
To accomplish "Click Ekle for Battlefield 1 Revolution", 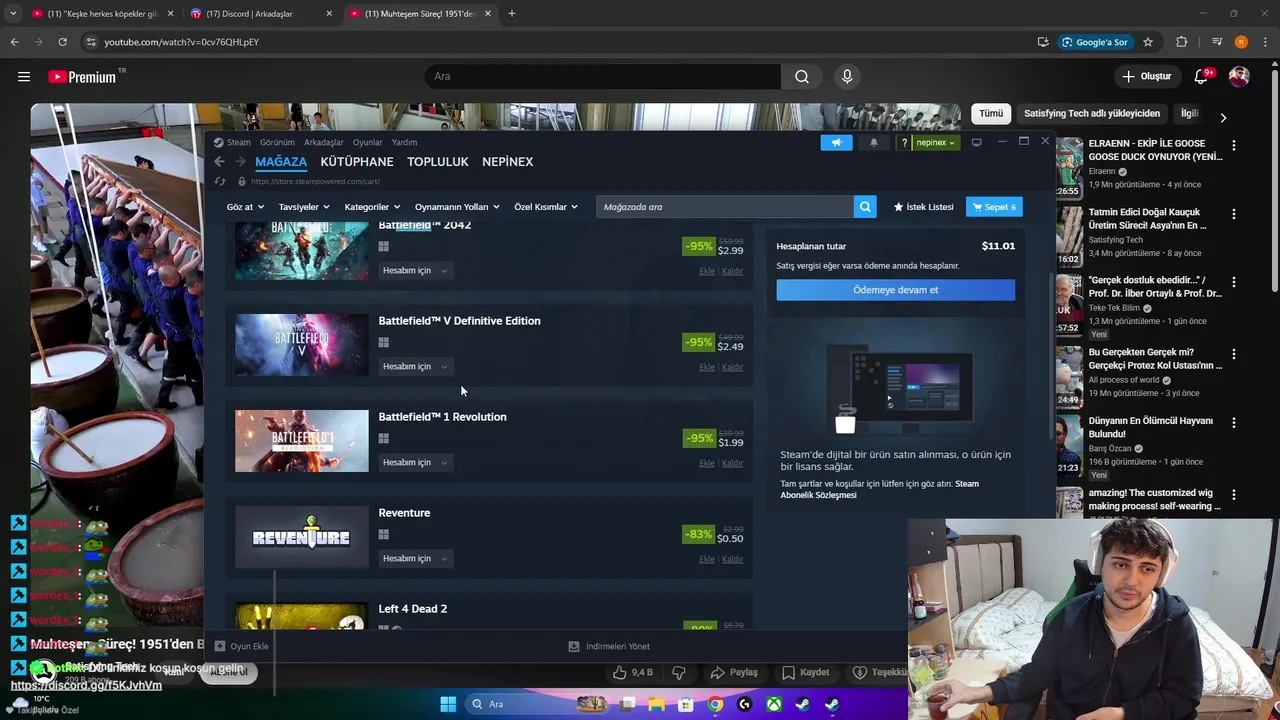I will tap(707, 463).
